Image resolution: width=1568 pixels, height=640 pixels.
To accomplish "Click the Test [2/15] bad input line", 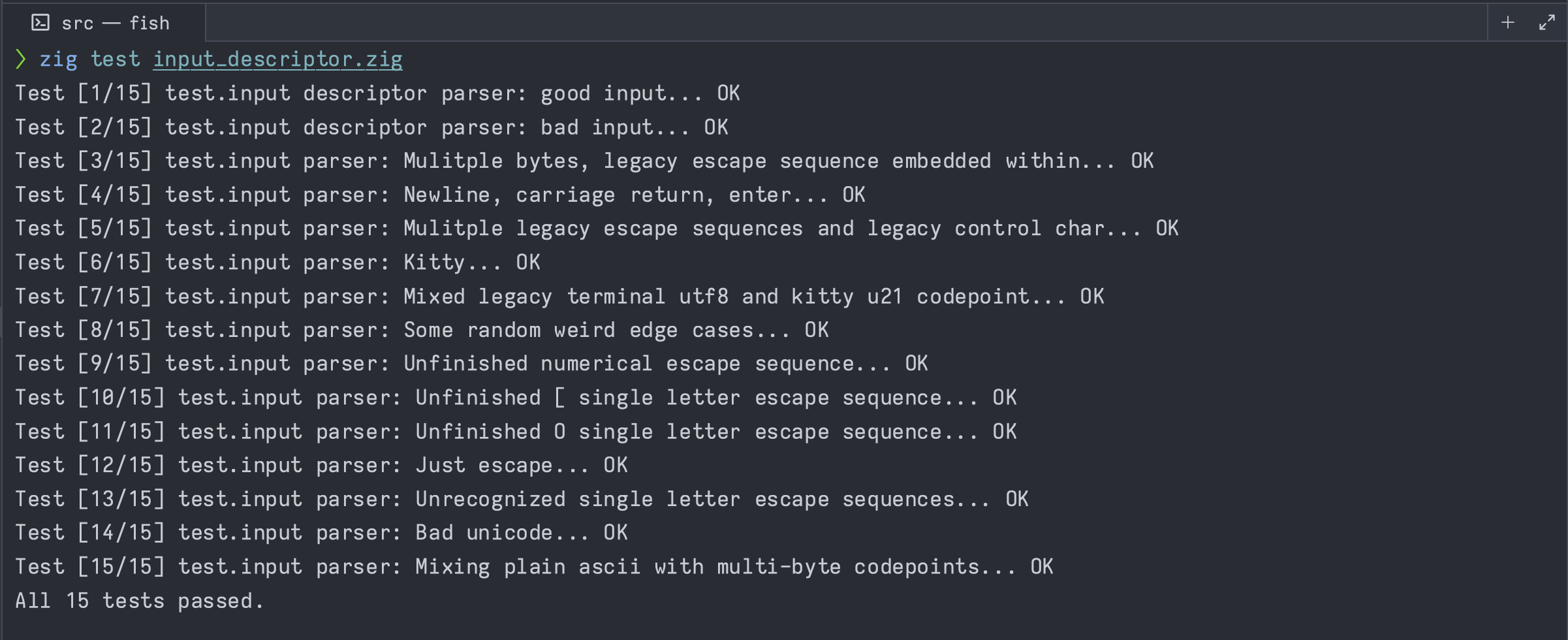I will pyautogui.click(x=371, y=127).
